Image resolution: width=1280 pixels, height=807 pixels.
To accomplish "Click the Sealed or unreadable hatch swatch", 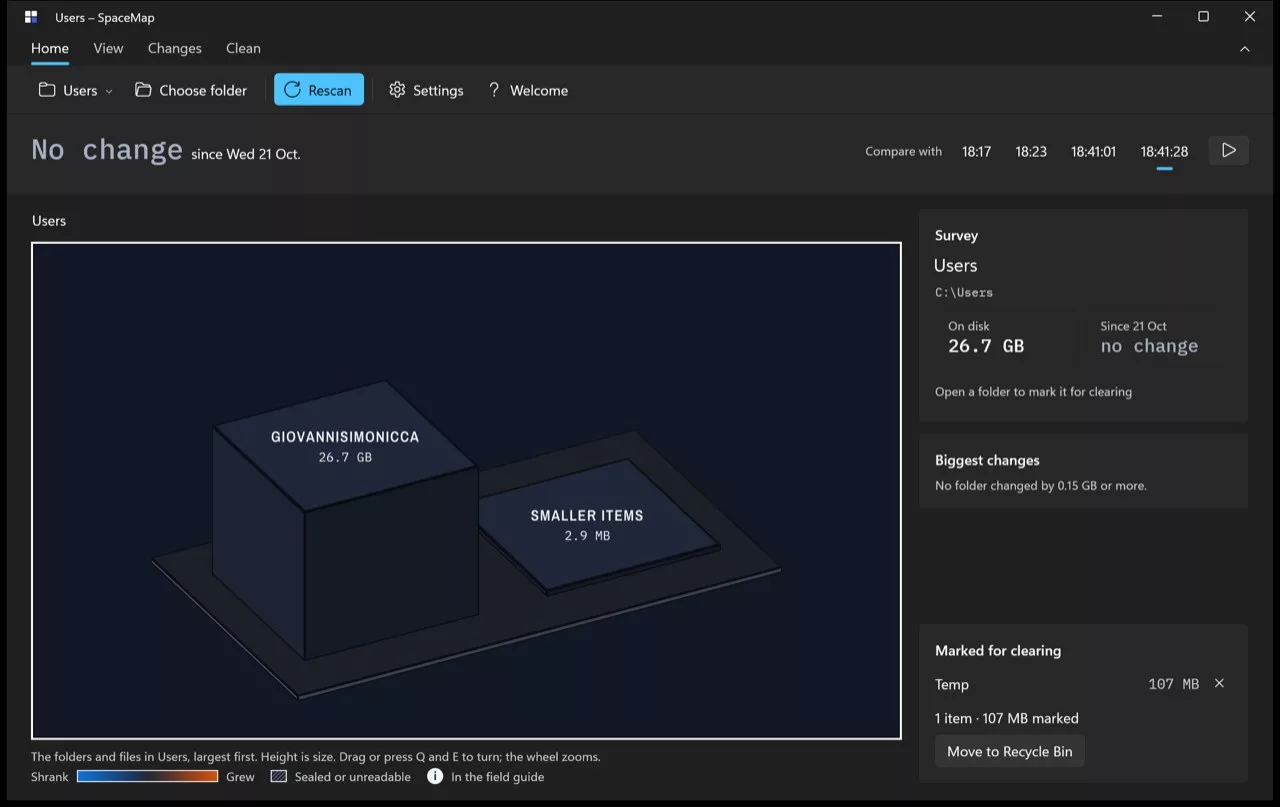I will point(279,776).
